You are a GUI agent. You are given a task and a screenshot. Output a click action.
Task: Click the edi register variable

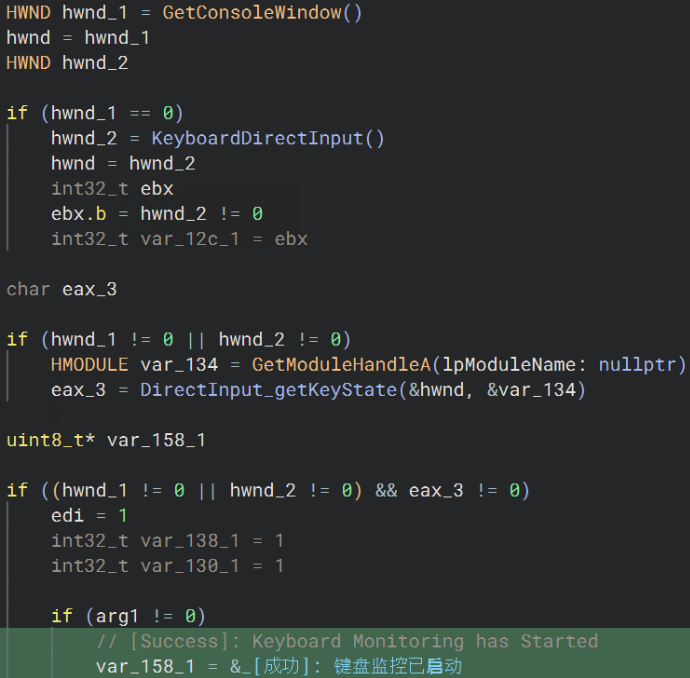pos(67,516)
